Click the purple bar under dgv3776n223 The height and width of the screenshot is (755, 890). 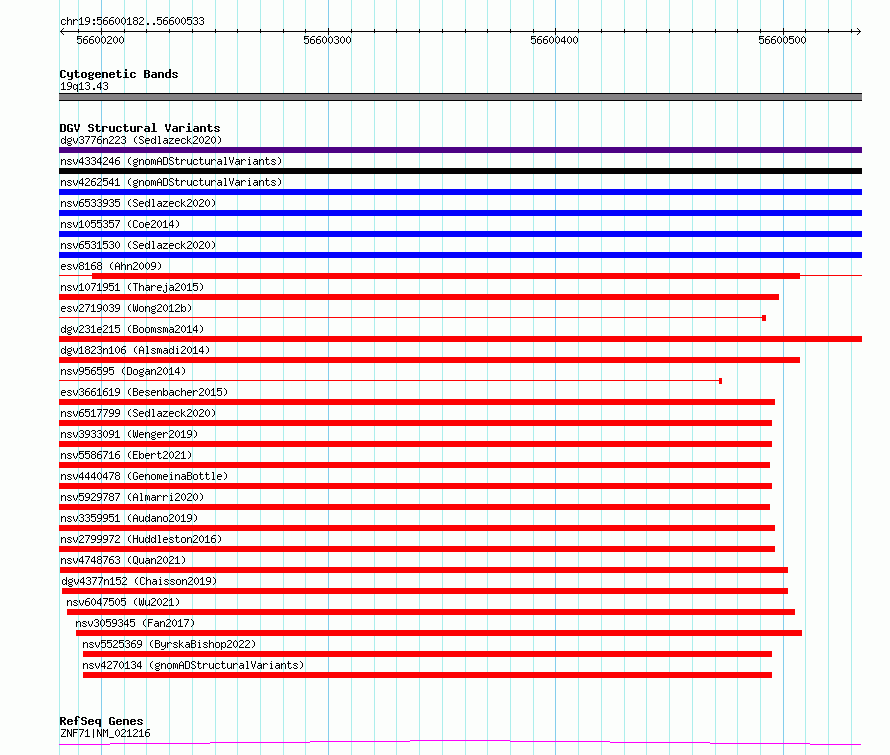460,150
